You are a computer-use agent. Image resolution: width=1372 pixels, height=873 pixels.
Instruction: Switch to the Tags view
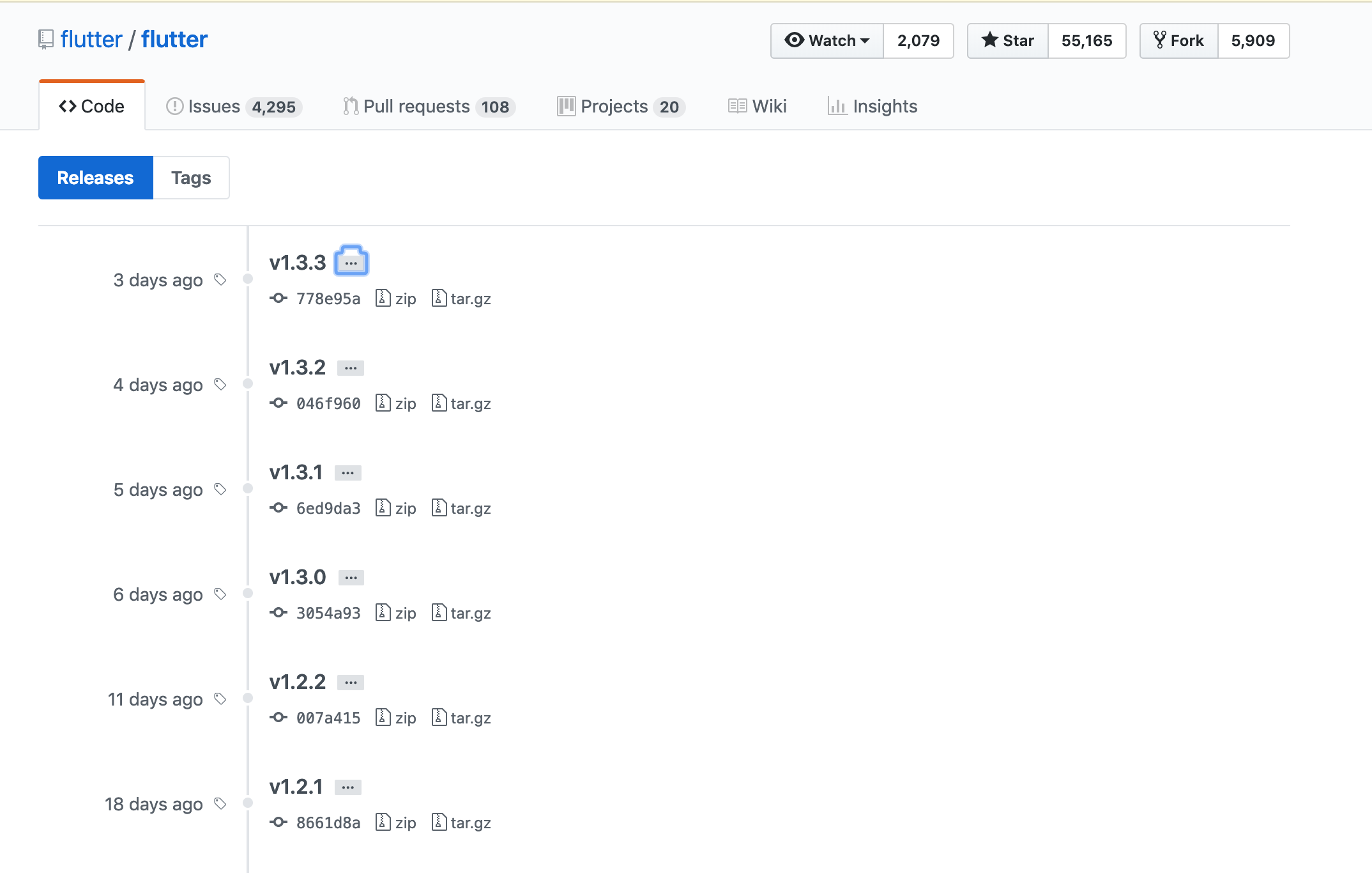(x=191, y=178)
